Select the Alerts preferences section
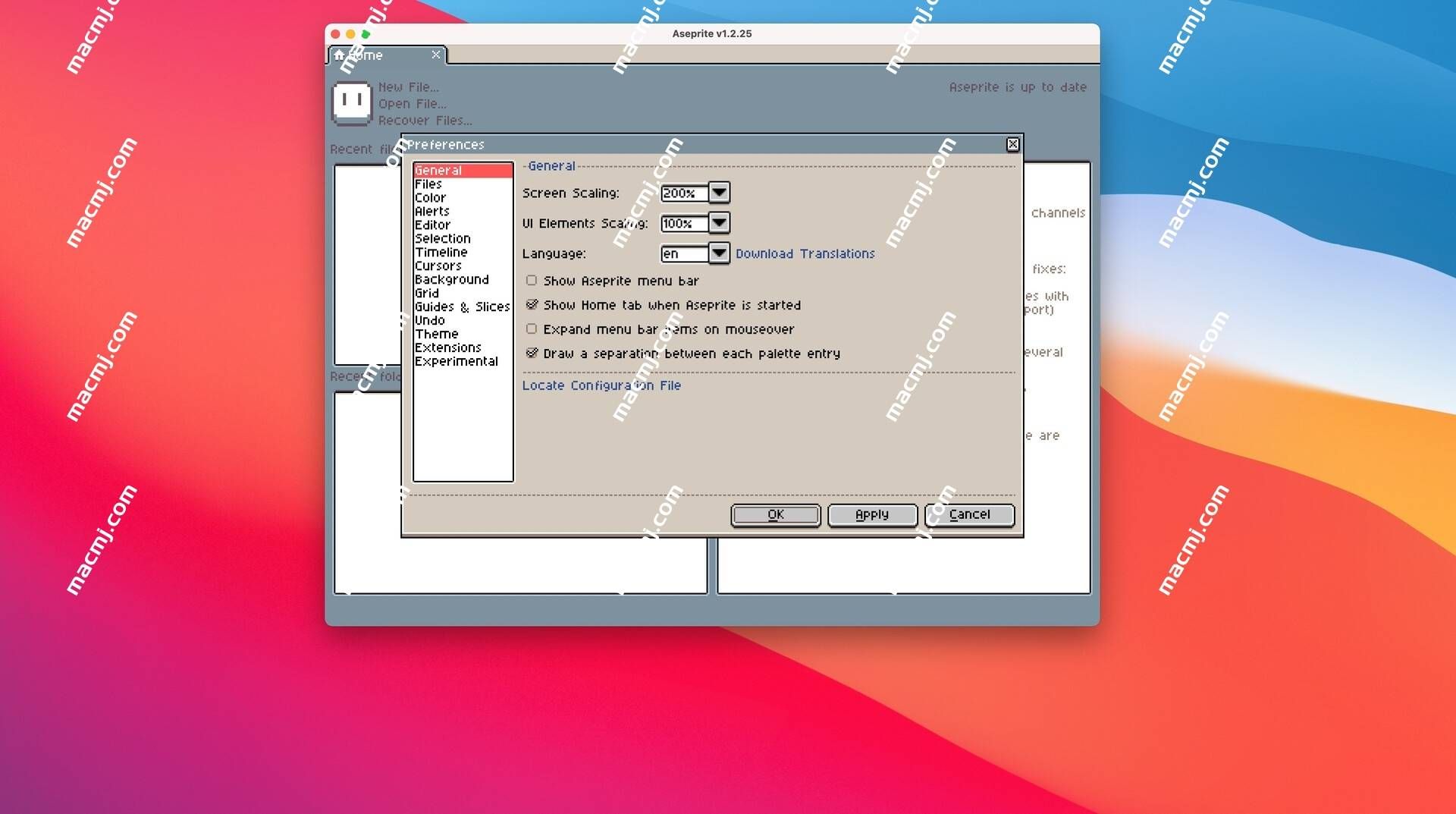This screenshot has width=1456, height=814. (x=463, y=211)
